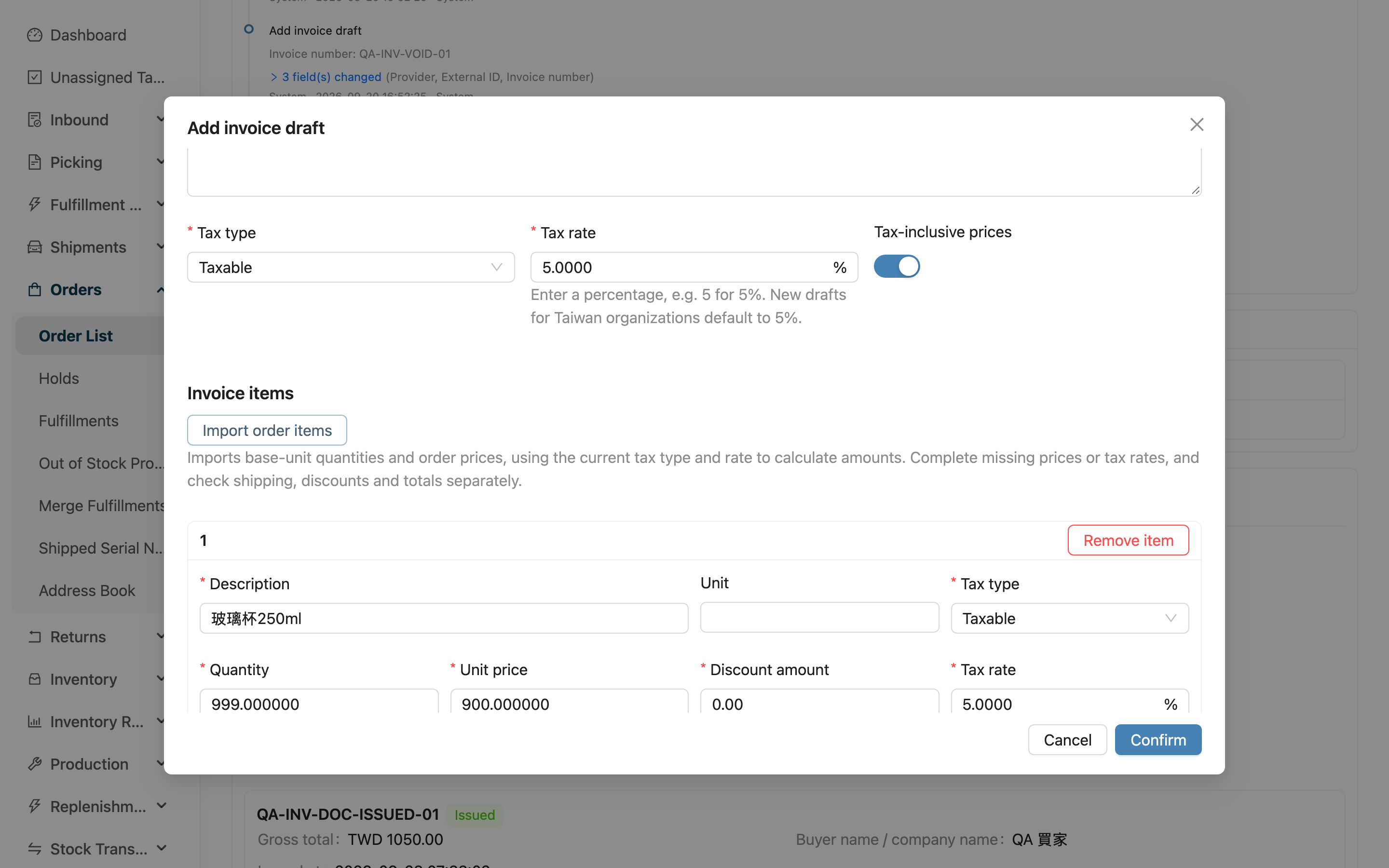Screen dimensions: 1389x868
Task: Click the Confirm button
Action: click(x=1157, y=740)
